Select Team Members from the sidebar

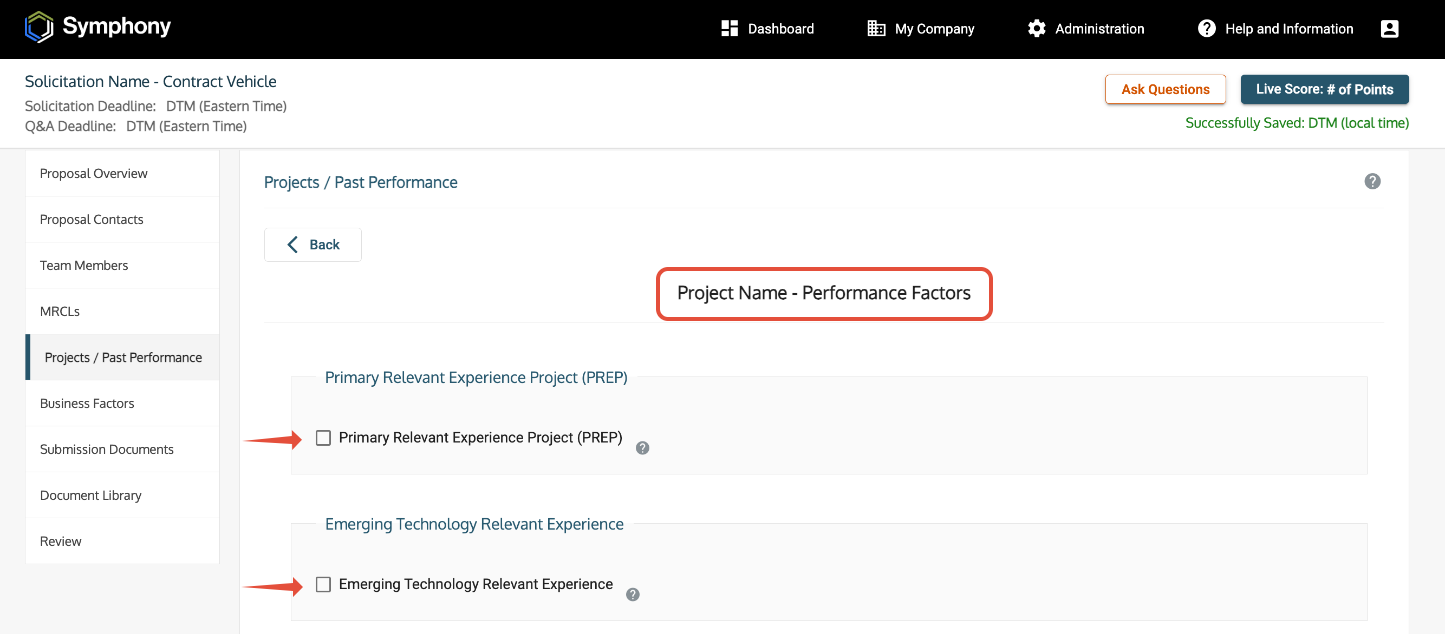(x=84, y=265)
